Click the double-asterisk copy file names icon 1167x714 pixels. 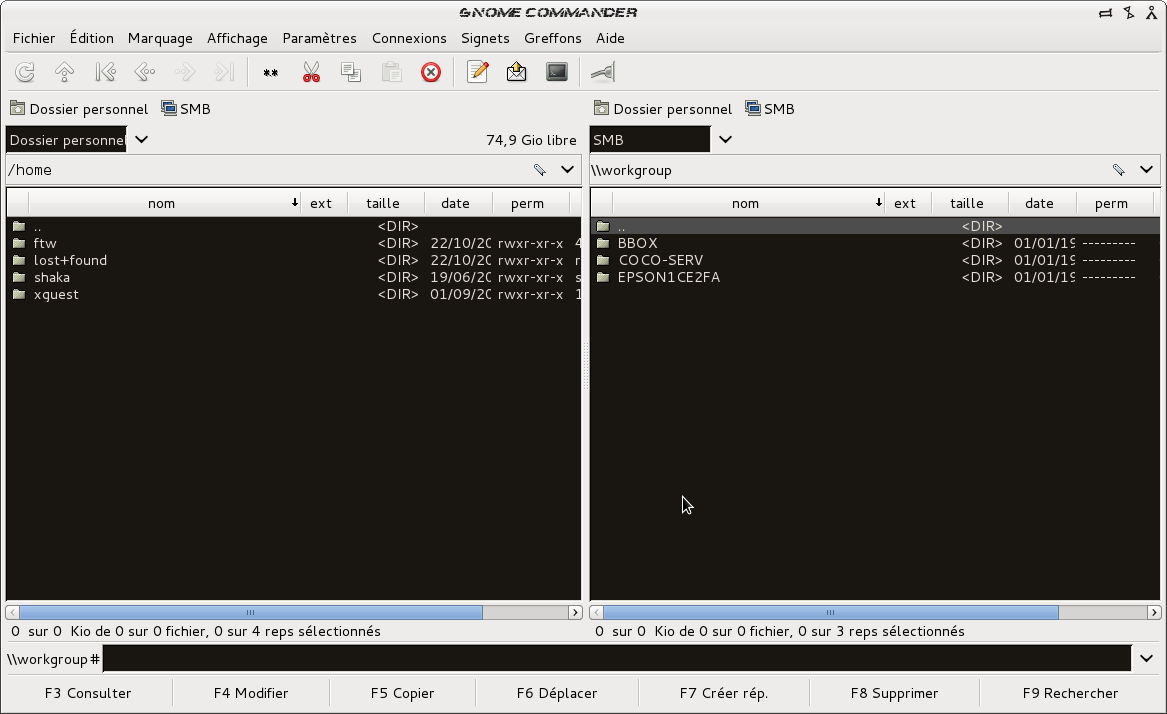(270, 72)
